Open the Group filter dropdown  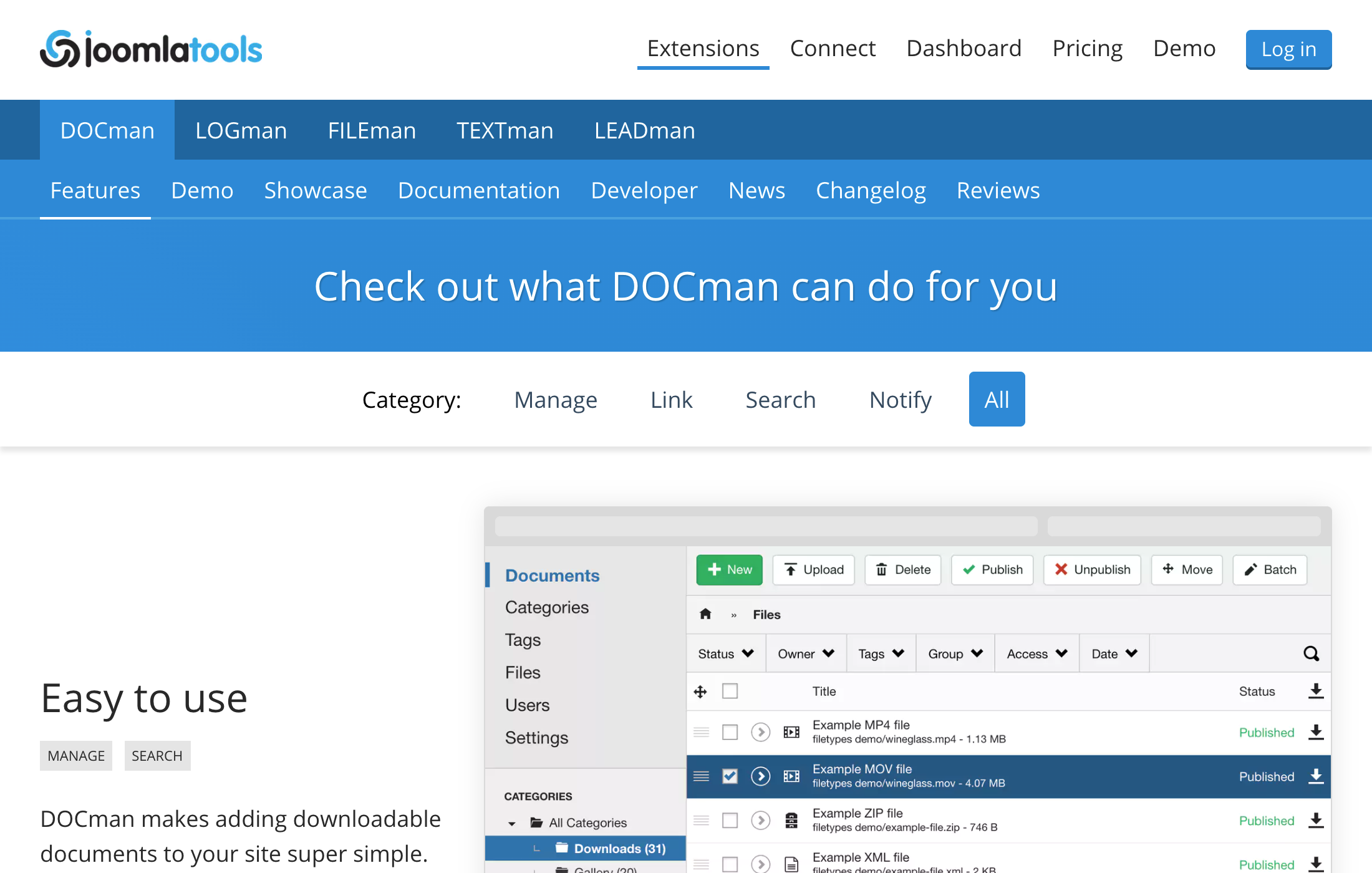point(955,654)
